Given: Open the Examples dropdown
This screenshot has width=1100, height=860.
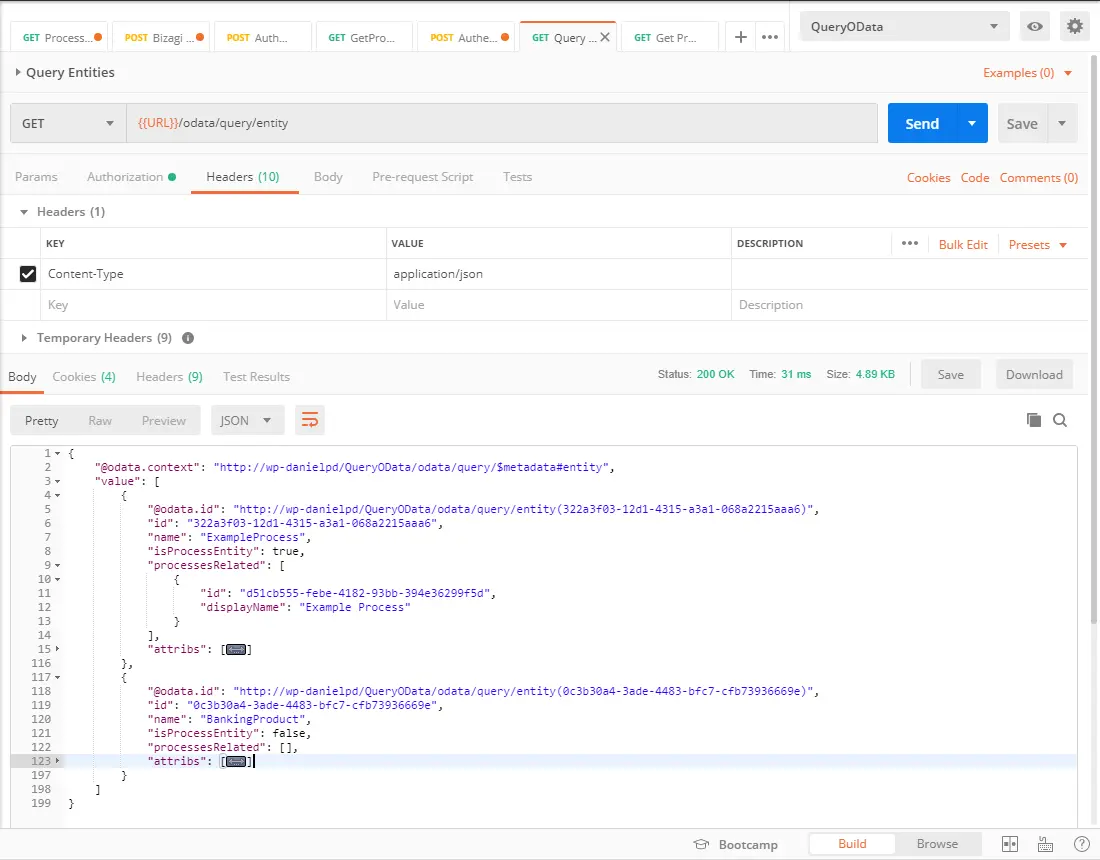Looking at the screenshot, I should coord(1027,73).
